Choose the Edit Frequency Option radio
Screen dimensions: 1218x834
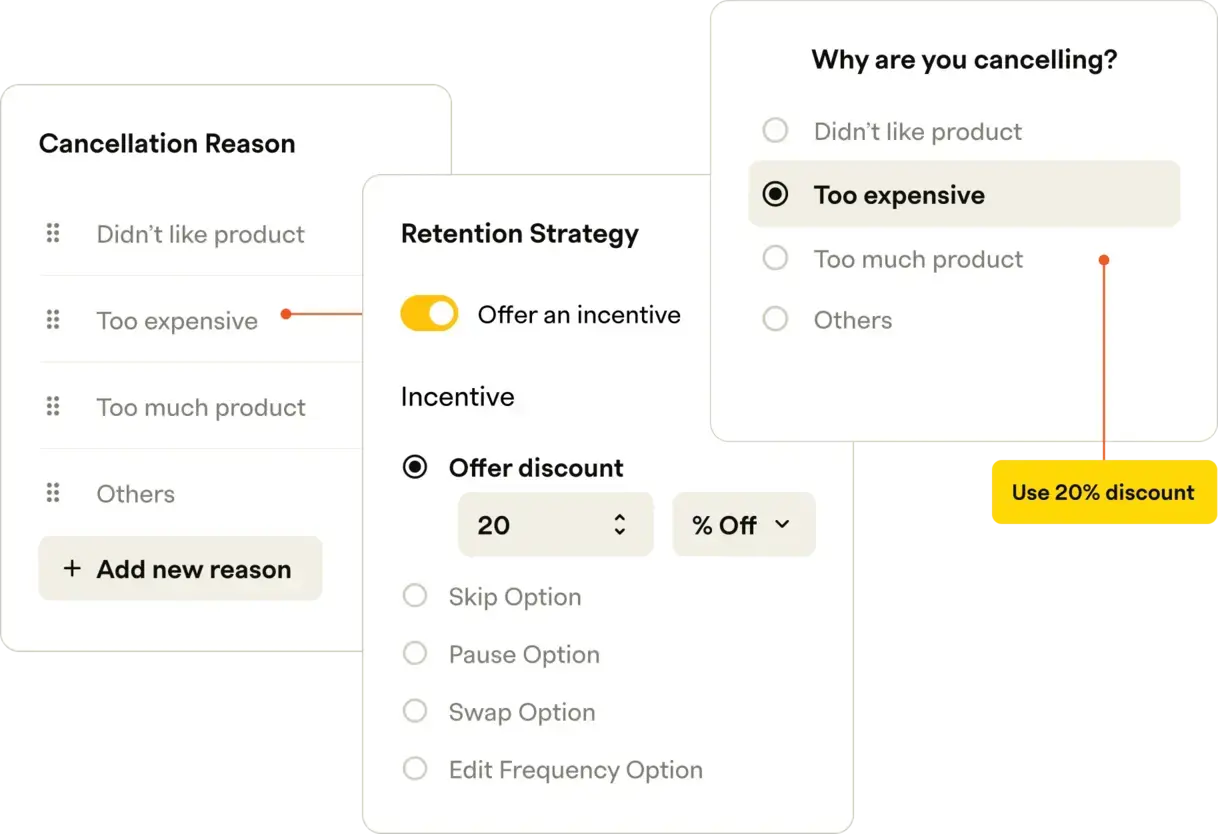(415, 769)
